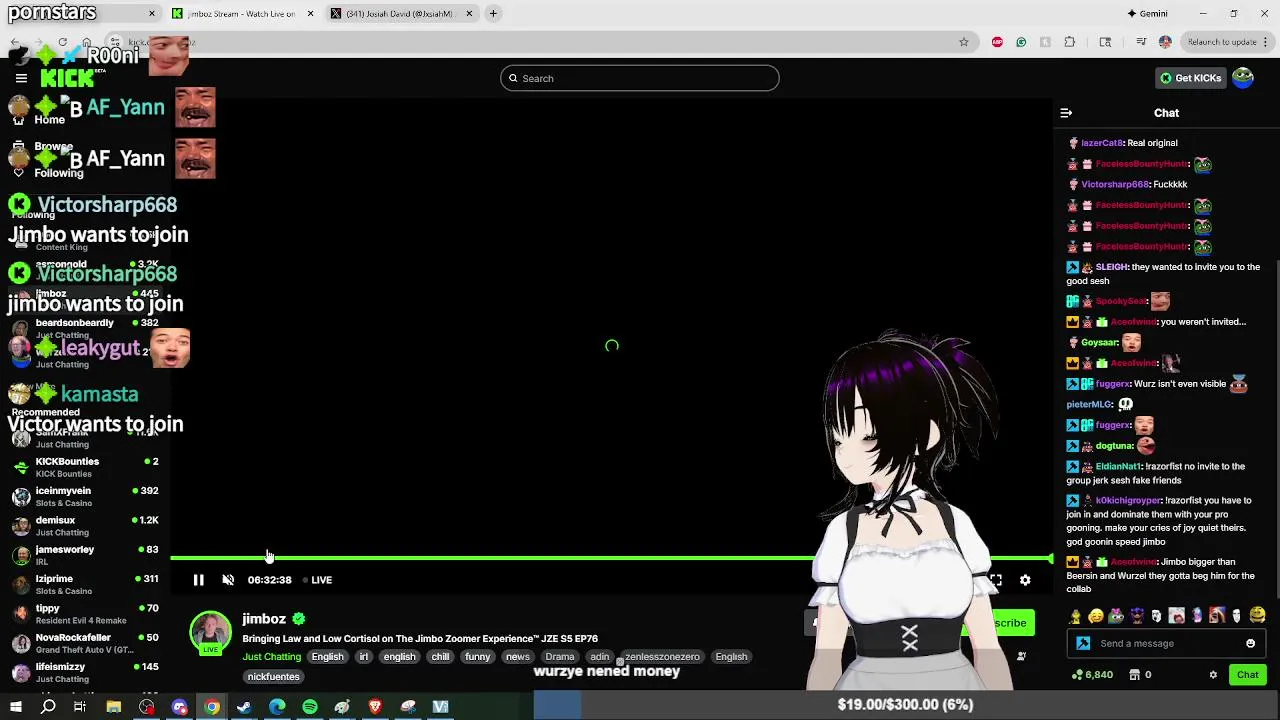The height and width of the screenshot is (720, 1280).
Task: Open File Explorer from the taskbar
Action: point(114,707)
